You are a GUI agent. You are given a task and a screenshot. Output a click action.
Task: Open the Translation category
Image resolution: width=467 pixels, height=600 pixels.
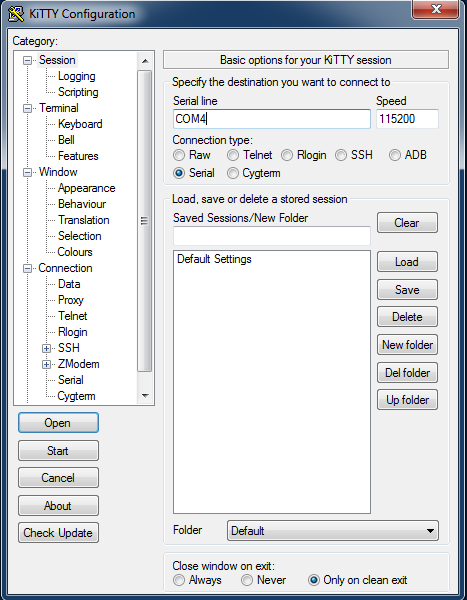[84, 220]
